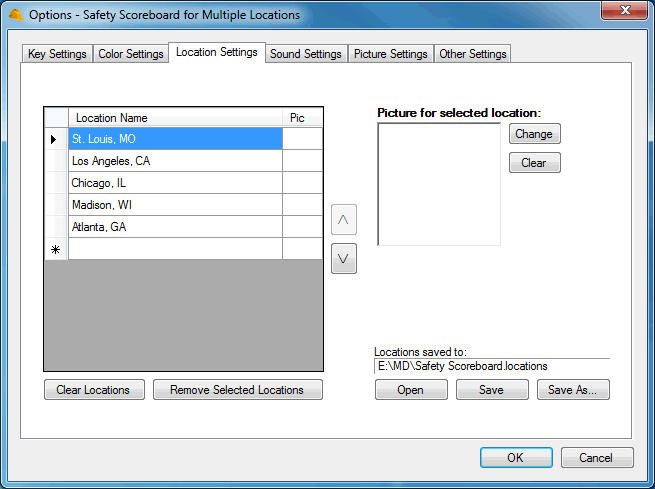Switch to the Key Settings tab
This screenshot has height=489, width=655.
[x=57, y=54]
